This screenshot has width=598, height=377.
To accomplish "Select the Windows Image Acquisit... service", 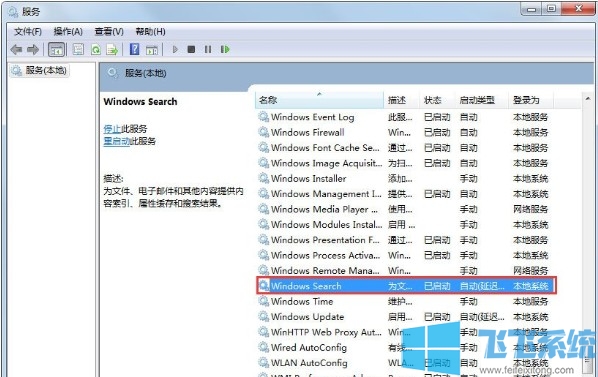I will coord(326,163).
